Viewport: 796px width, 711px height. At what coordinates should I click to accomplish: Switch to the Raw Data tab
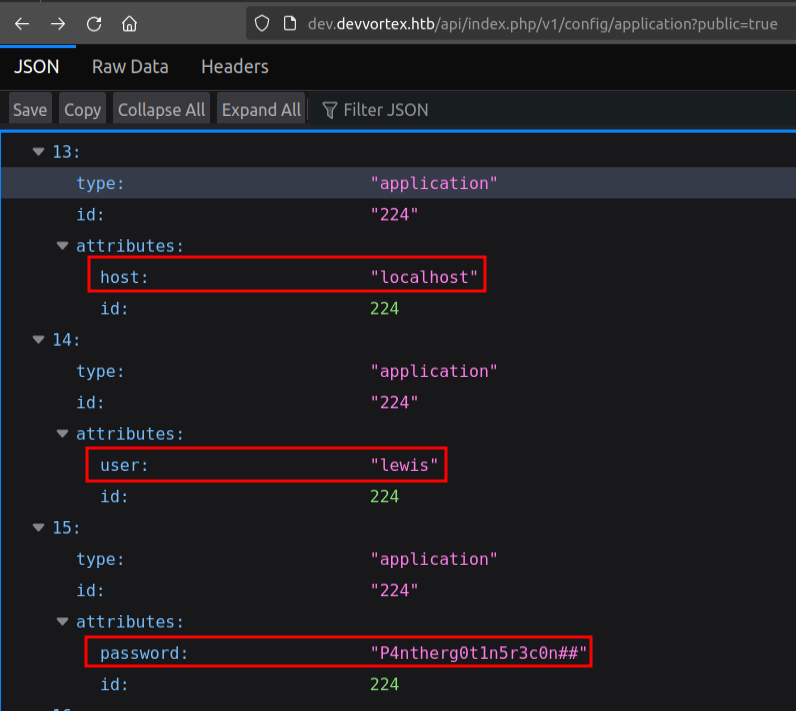click(x=130, y=67)
